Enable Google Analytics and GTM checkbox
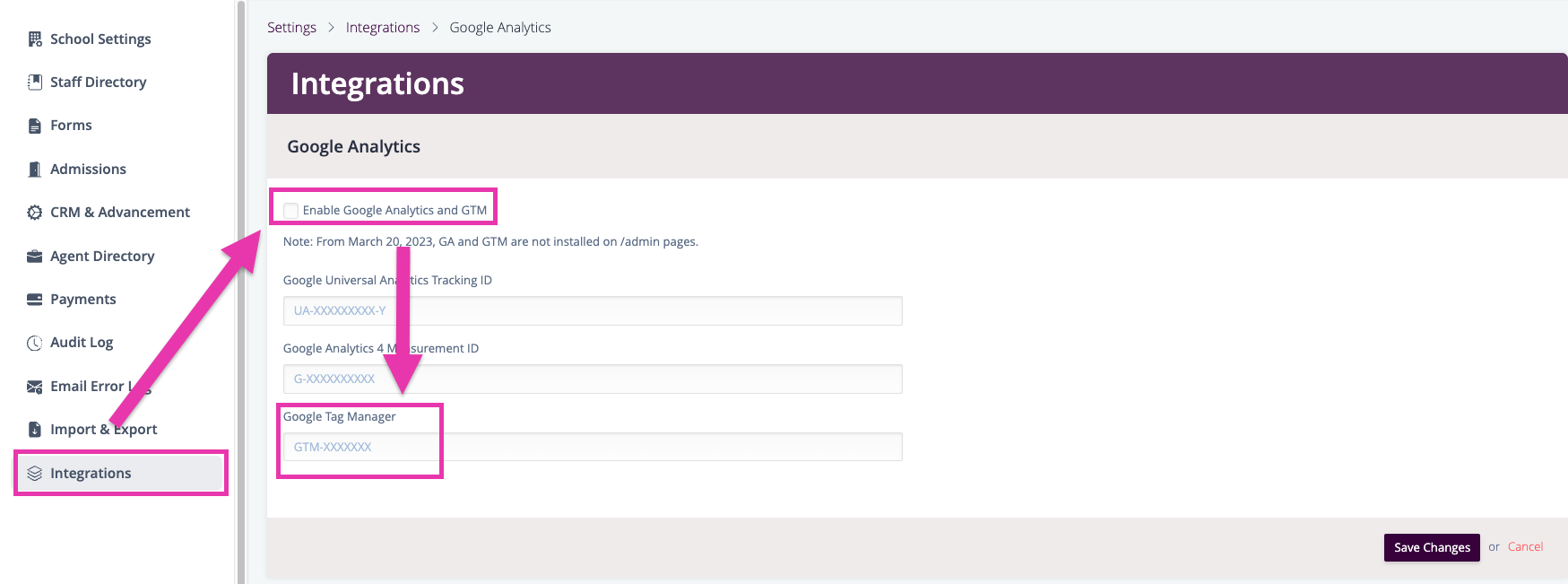The height and width of the screenshot is (584, 1568). [290, 210]
